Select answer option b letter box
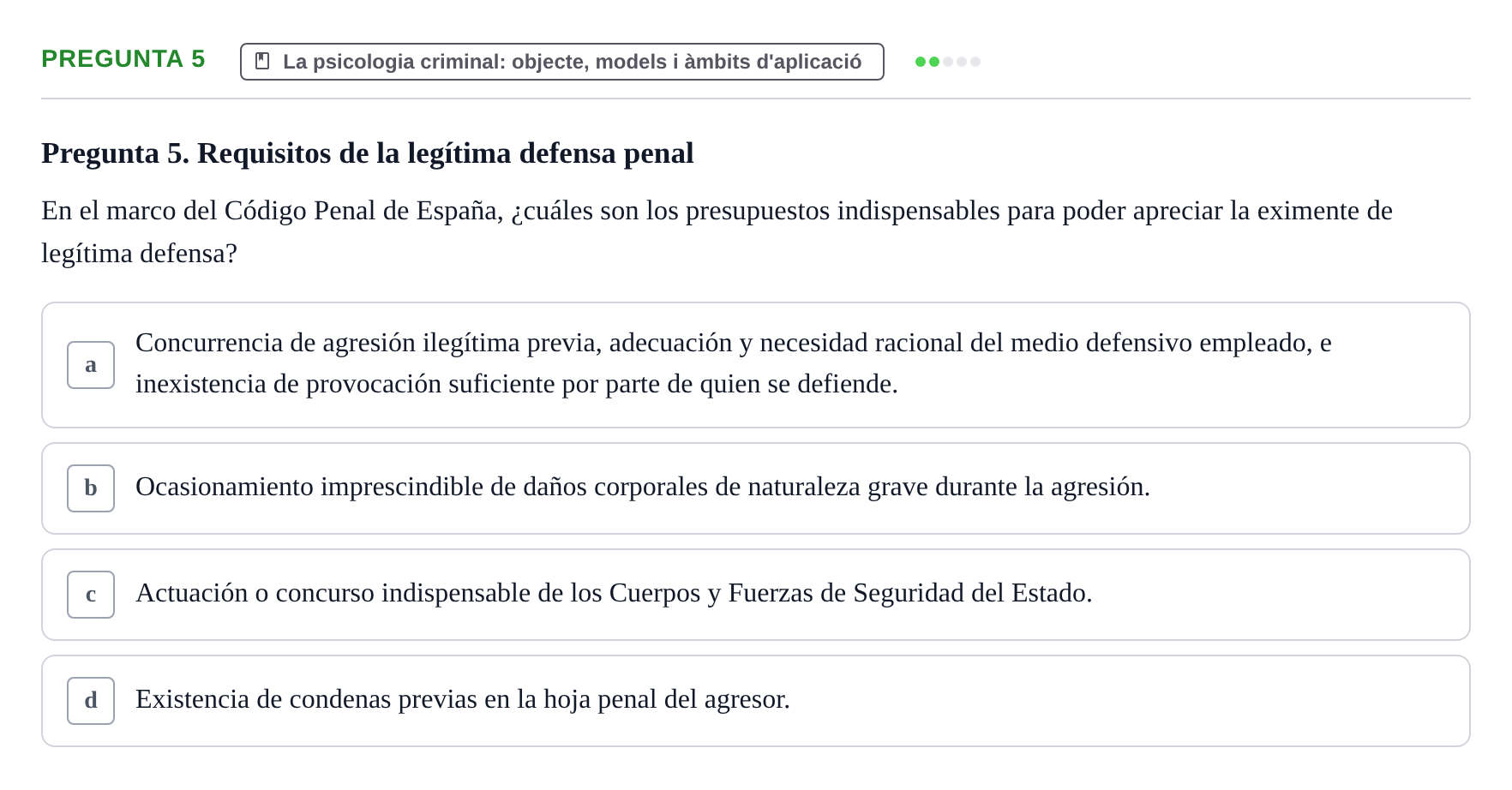 [x=91, y=488]
